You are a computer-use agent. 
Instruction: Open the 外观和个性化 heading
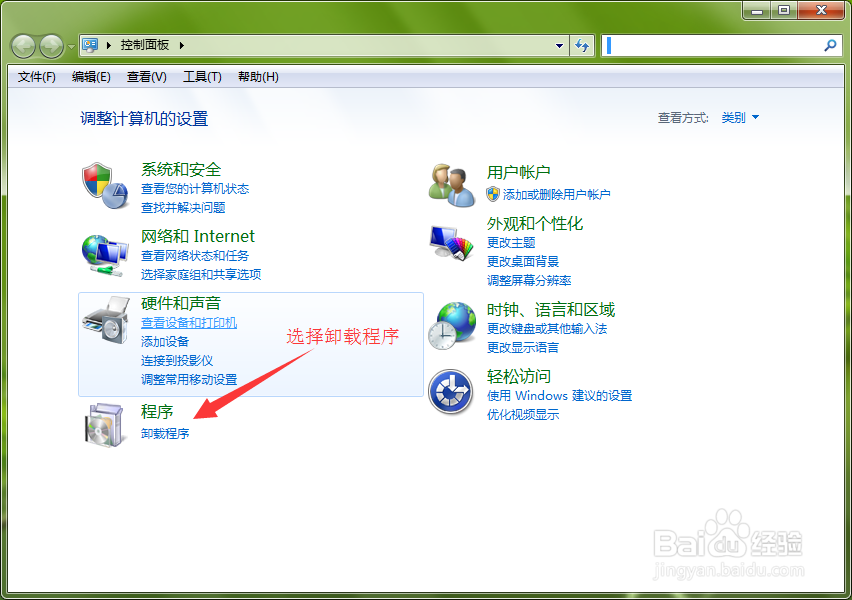(x=535, y=223)
